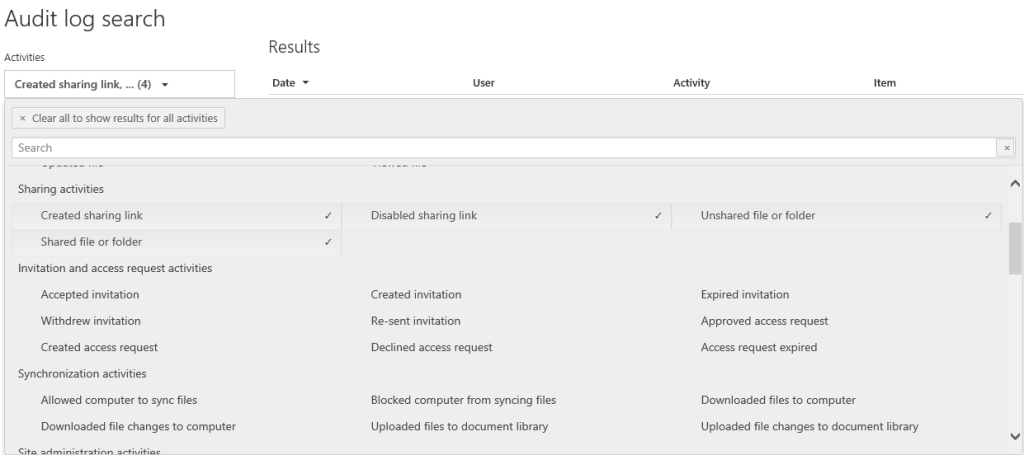Deselect Shared file or folder activity
The image size is (1024, 455).
coord(92,242)
